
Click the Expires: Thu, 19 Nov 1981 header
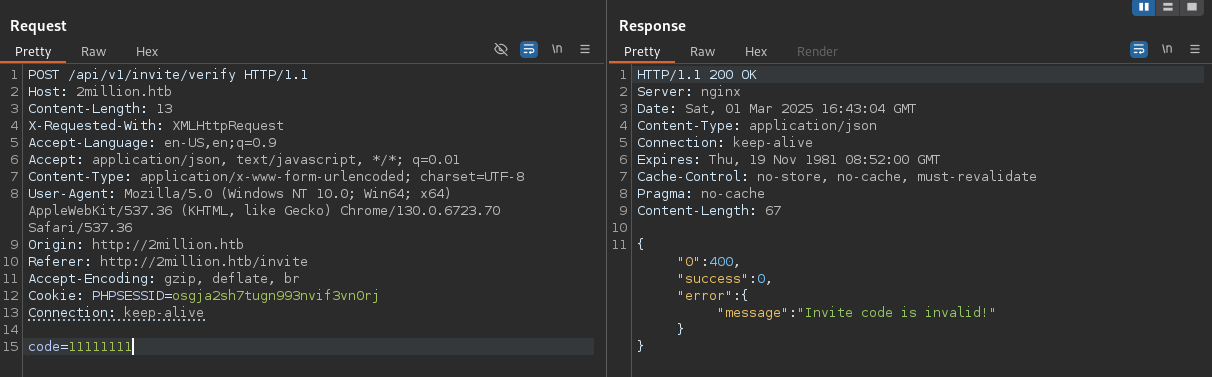click(x=789, y=159)
